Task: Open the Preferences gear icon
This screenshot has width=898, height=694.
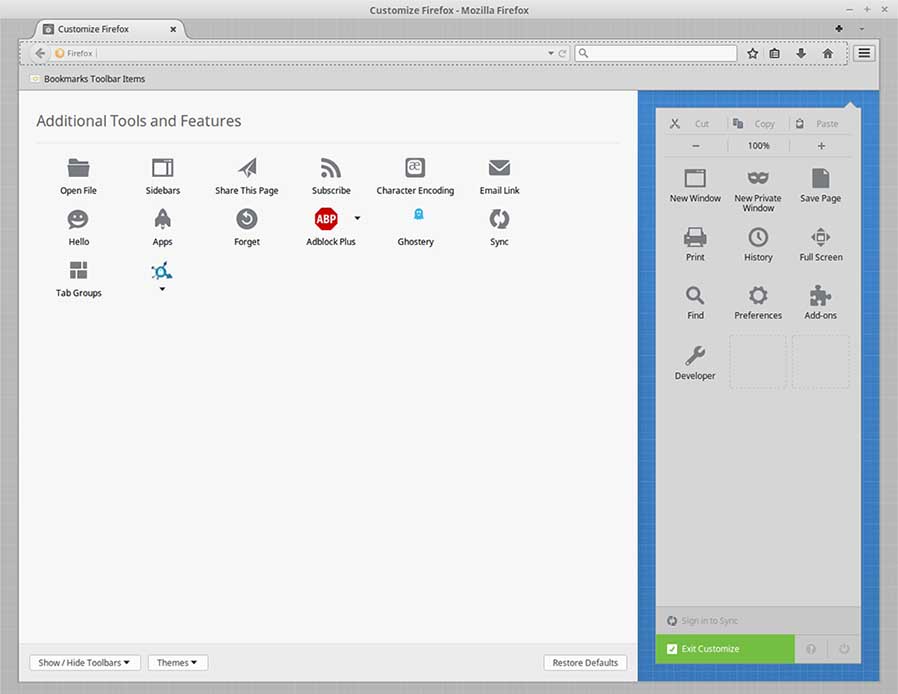Action: [x=758, y=295]
